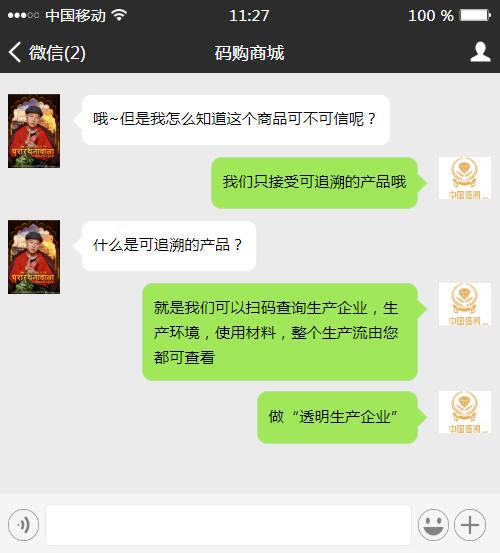This screenshot has height=553, width=500.
Task: Tap the 中国追溯 avatar beside 就是我们可以扫码 message
Action: pos(465,304)
